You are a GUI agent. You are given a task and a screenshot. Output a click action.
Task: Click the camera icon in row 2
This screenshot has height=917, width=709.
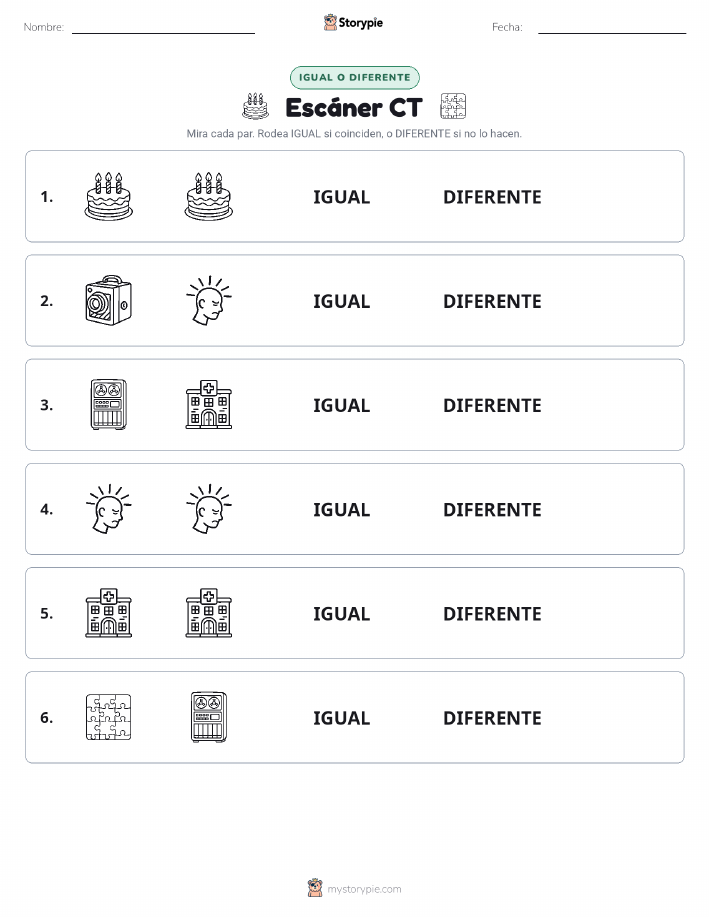[109, 301]
